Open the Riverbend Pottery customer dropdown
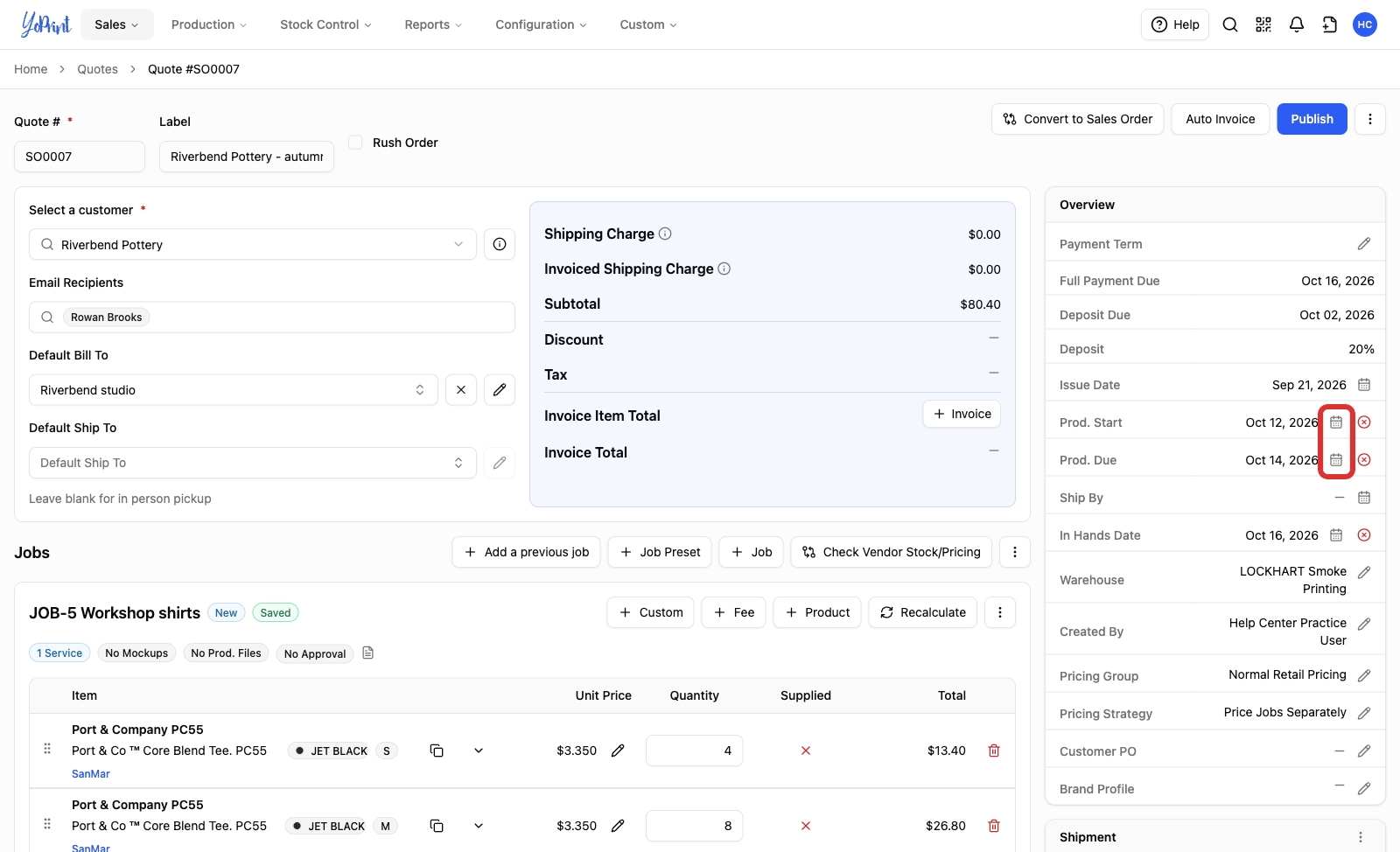Screen dimensions: 1400x852 point(253,244)
